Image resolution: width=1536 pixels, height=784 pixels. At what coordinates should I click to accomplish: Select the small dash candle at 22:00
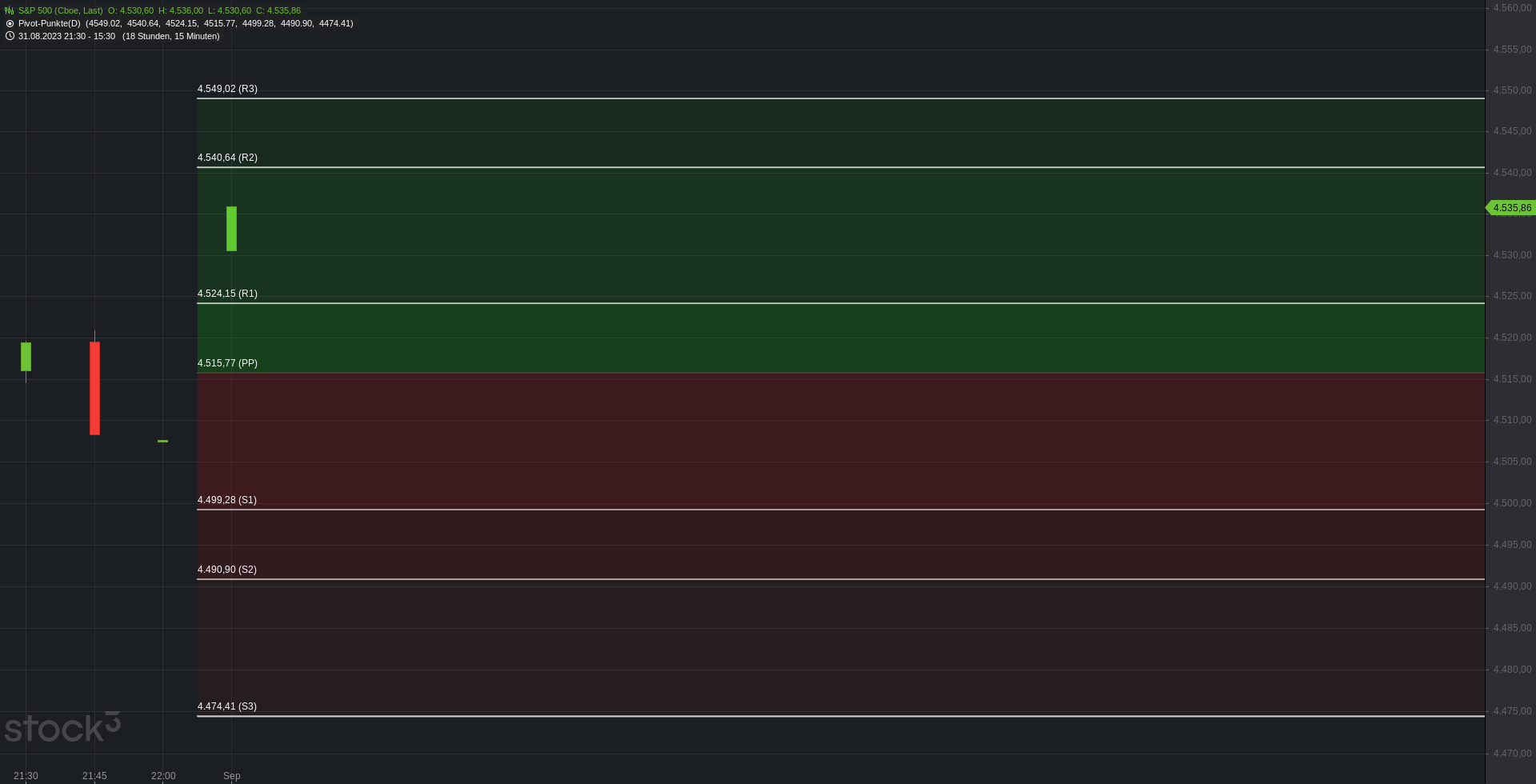[162, 441]
